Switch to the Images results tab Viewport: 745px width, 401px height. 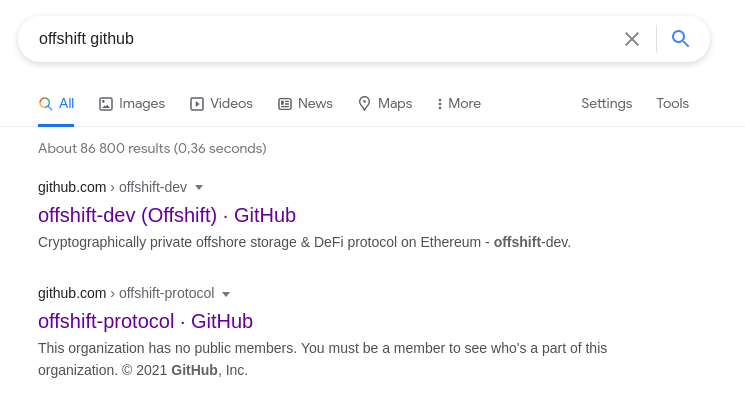pyautogui.click(x=141, y=104)
